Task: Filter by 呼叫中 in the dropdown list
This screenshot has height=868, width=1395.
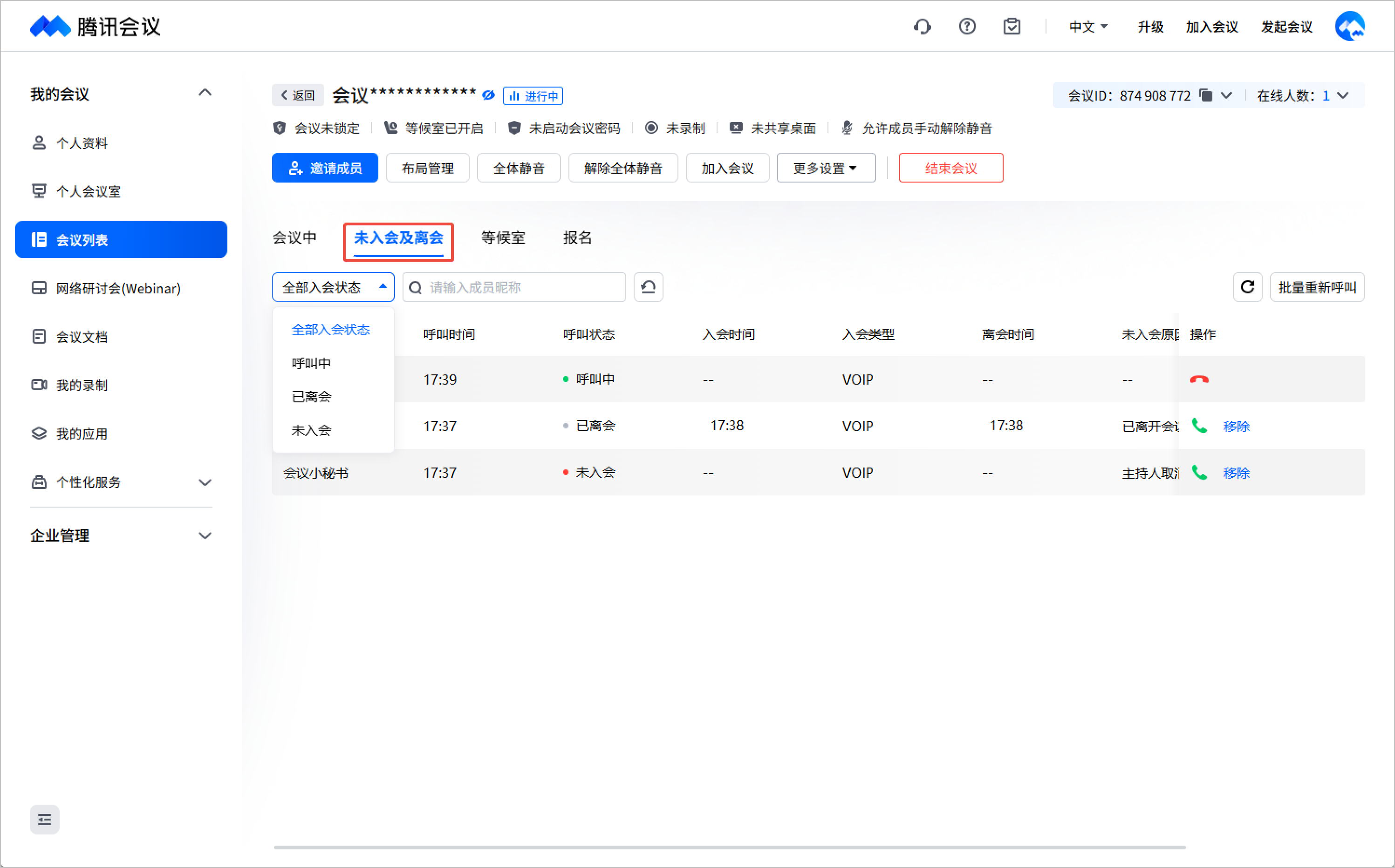Action: click(x=333, y=363)
